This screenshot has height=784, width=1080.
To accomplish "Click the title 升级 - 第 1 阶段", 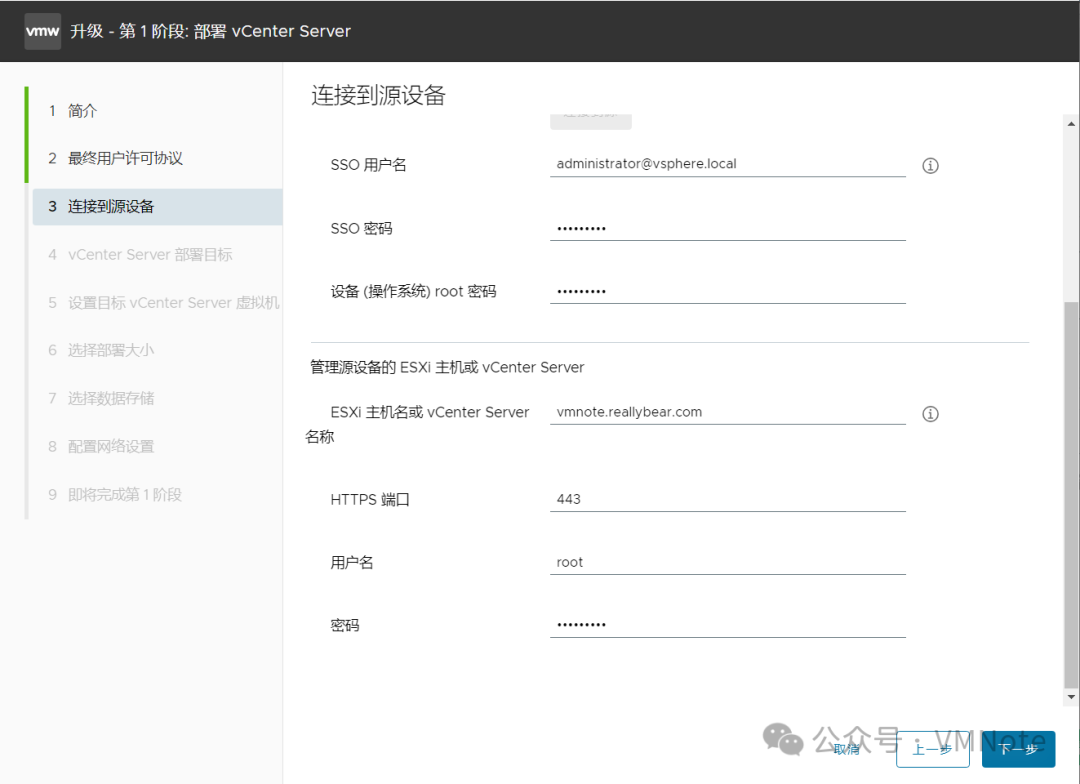I will tap(210, 31).
